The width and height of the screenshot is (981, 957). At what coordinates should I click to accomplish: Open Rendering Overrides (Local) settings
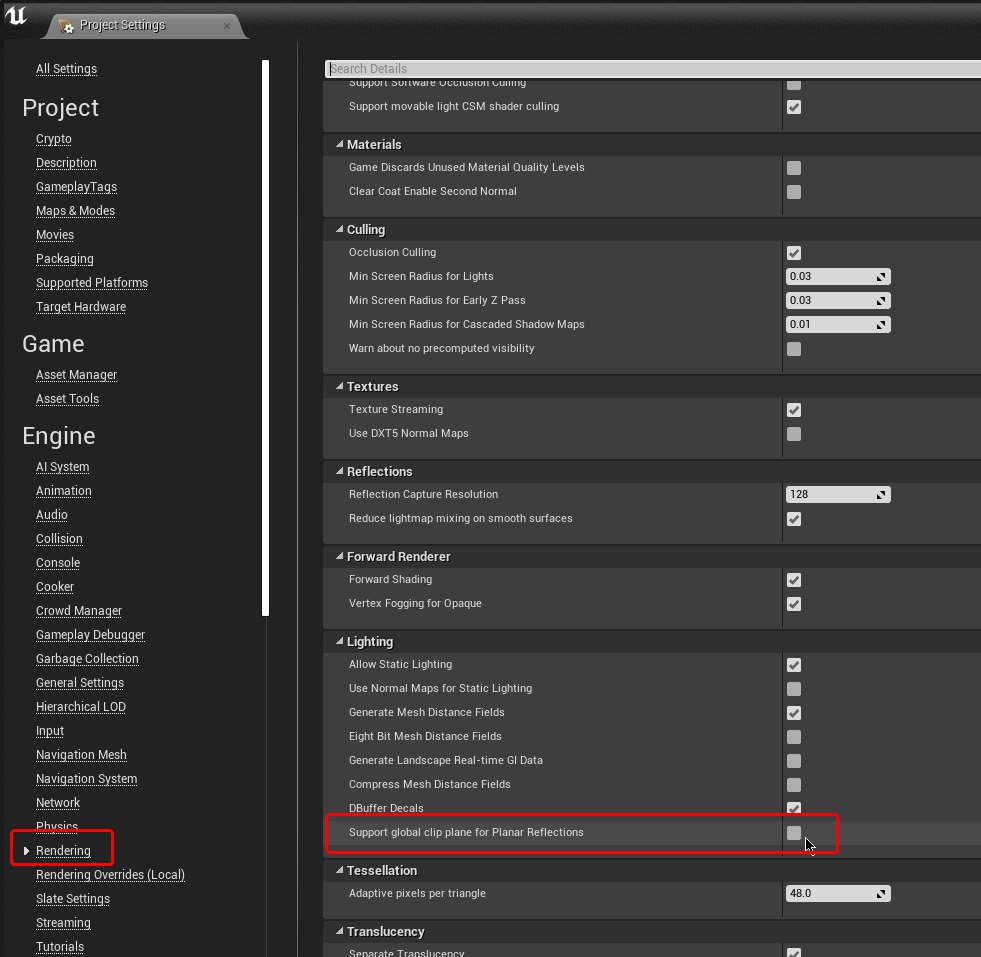[110, 874]
